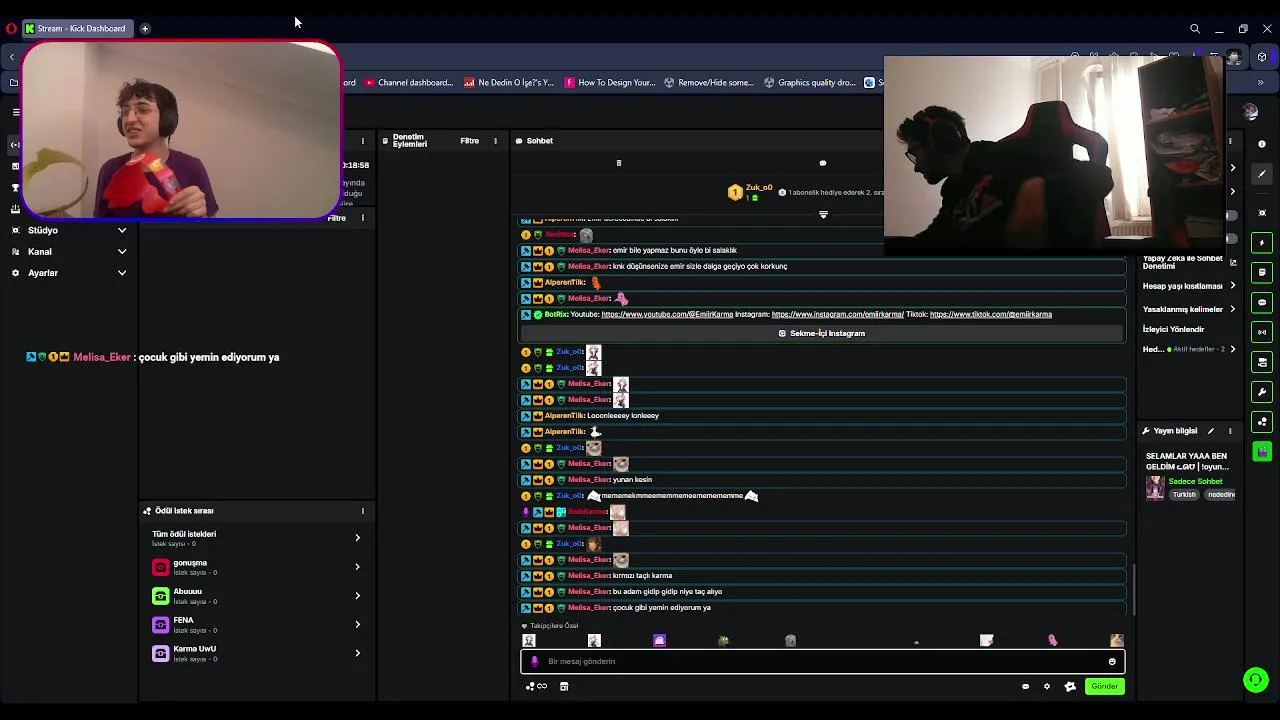Open Karma UwU reward requests arrow
Viewport: 1280px width, 720px height.
(357, 654)
